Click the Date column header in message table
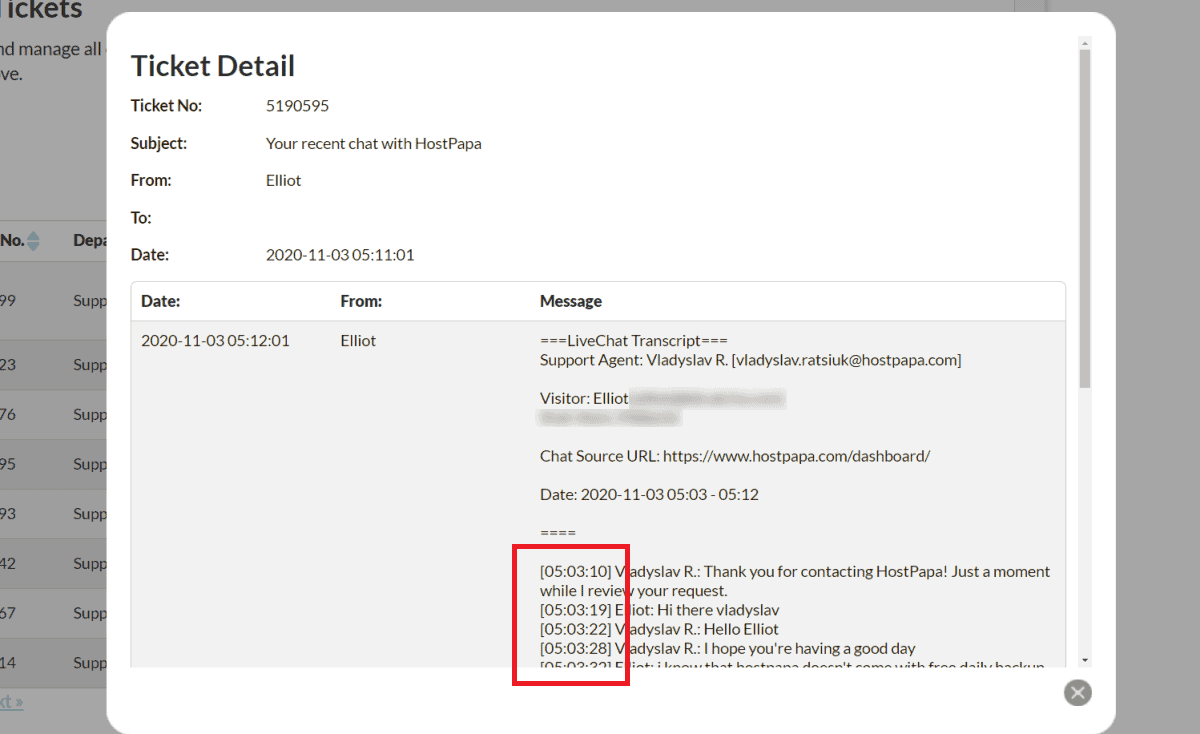This screenshot has height=734, width=1200. tap(160, 301)
